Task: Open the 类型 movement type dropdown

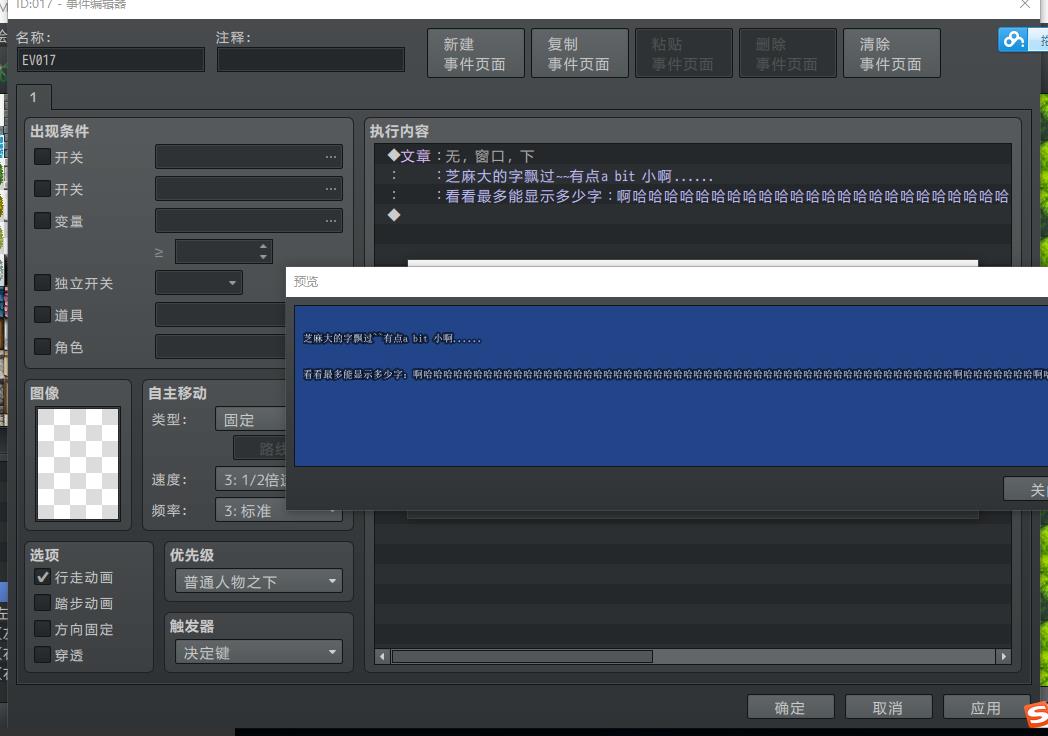Action: (x=251, y=420)
